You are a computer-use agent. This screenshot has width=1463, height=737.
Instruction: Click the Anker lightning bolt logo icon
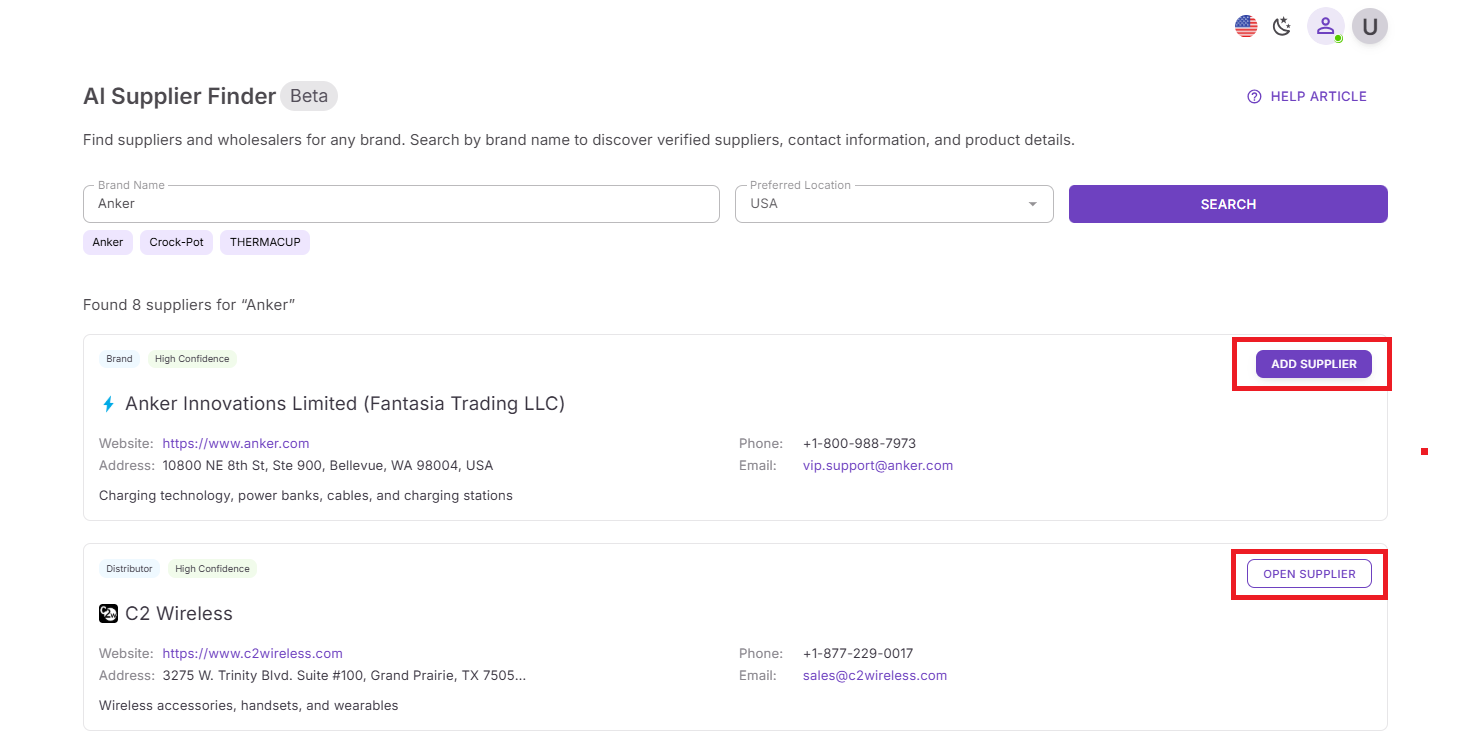(x=109, y=404)
